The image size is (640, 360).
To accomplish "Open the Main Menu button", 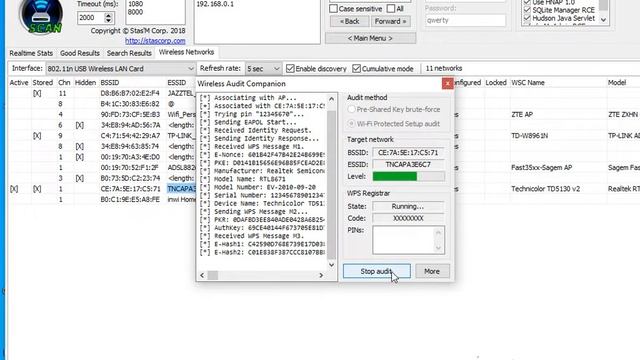I will (370, 38).
